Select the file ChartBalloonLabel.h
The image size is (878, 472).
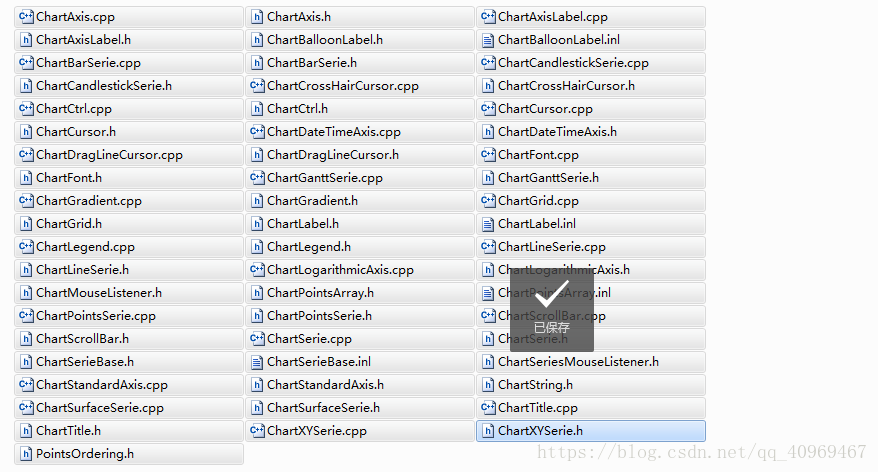pyautogui.click(x=359, y=40)
